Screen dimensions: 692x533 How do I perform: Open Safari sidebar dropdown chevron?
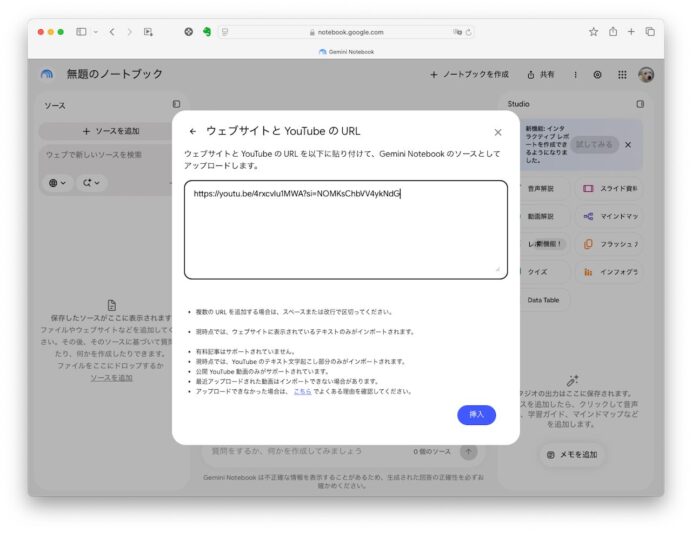click(x=95, y=32)
